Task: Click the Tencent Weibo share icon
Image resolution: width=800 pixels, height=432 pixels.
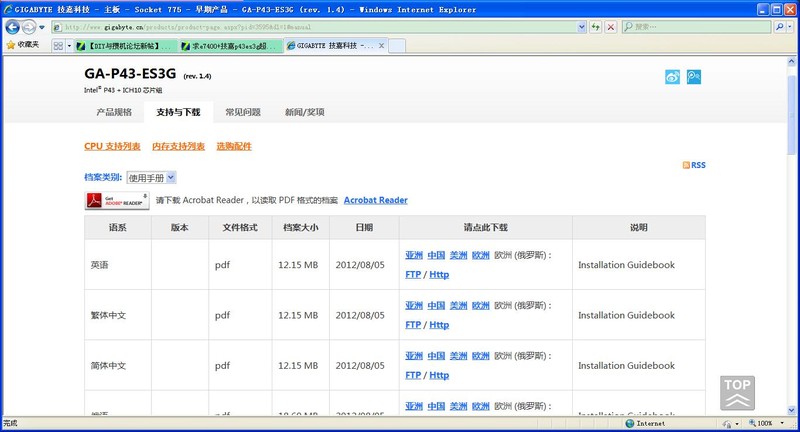Action: tap(694, 77)
